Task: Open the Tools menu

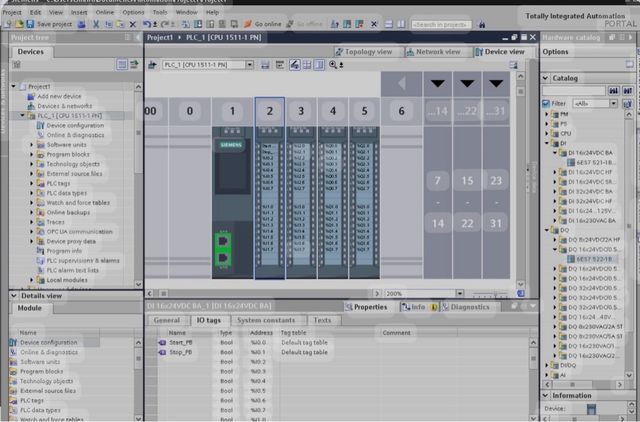Action: pos(160,12)
